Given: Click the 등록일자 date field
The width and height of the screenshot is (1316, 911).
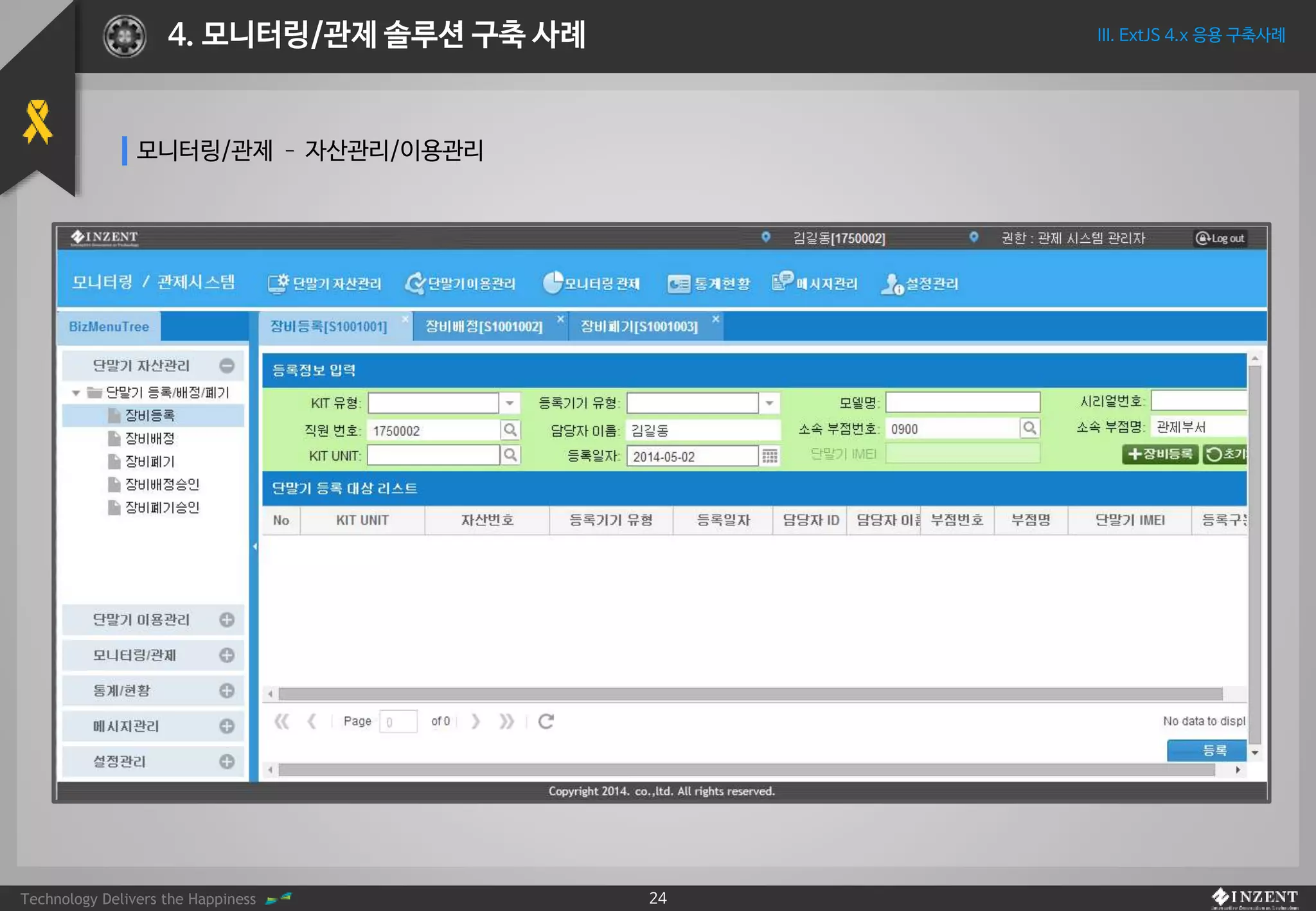Looking at the screenshot, I should click(693, 456).
